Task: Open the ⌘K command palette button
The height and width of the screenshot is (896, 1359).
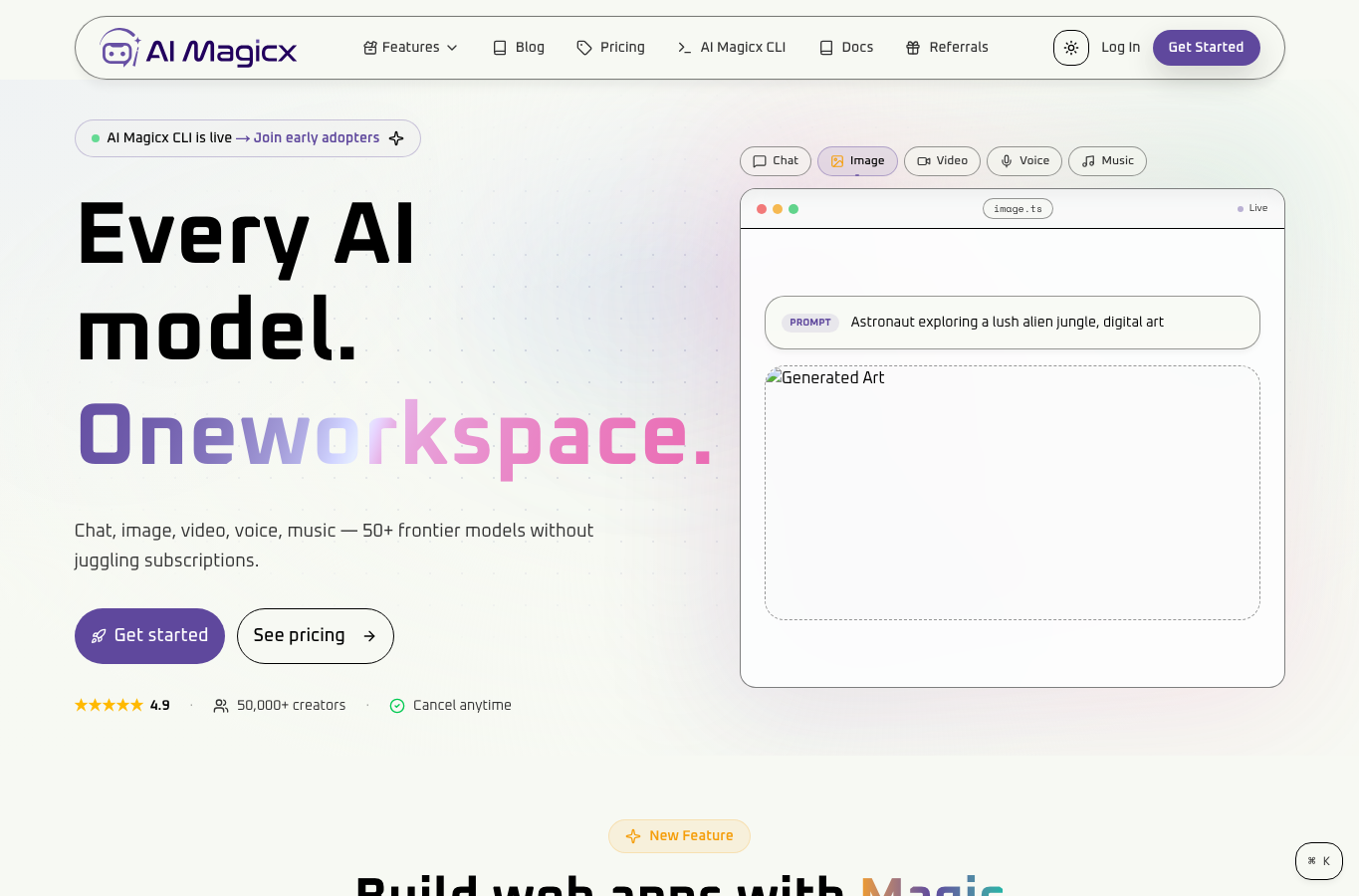Action: (1319, 861)
